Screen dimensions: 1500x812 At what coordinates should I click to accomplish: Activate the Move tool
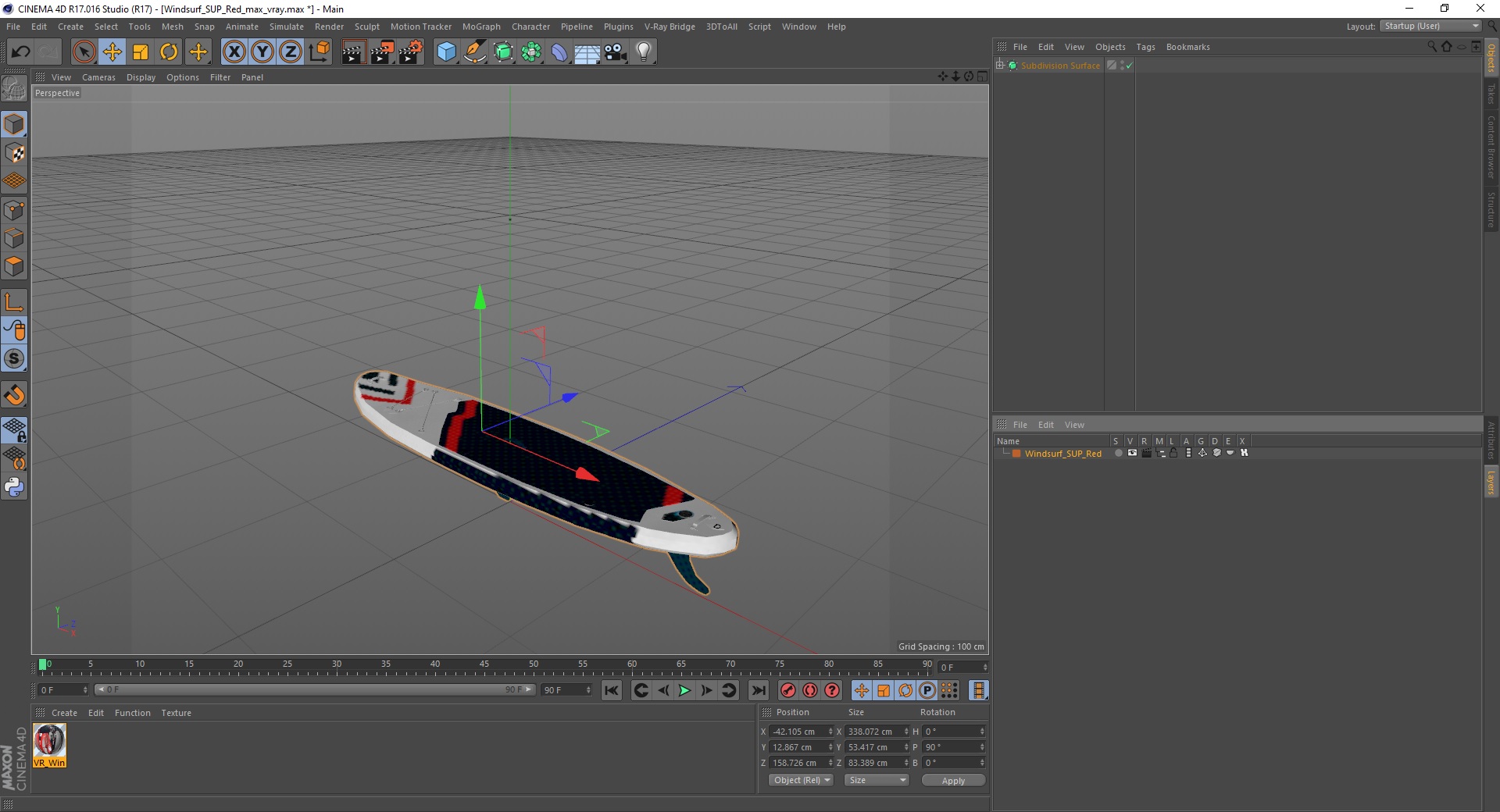pos(112,52)
